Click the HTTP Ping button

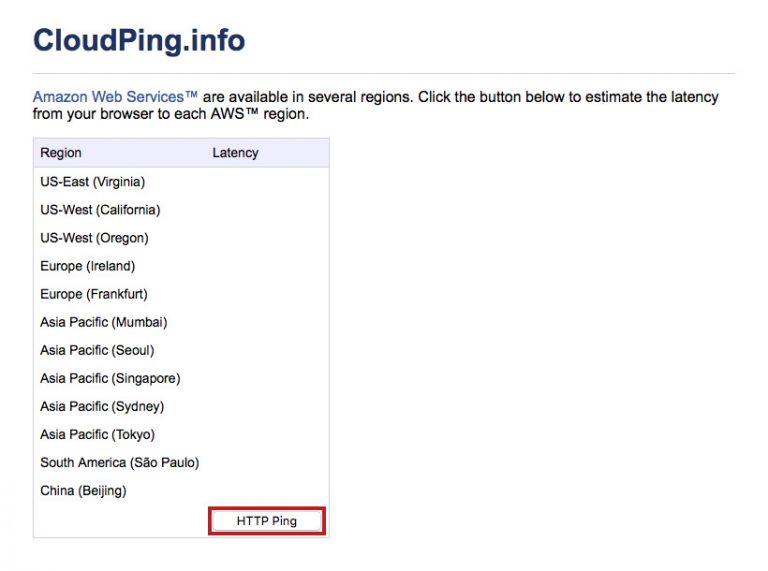pos(267,521)
